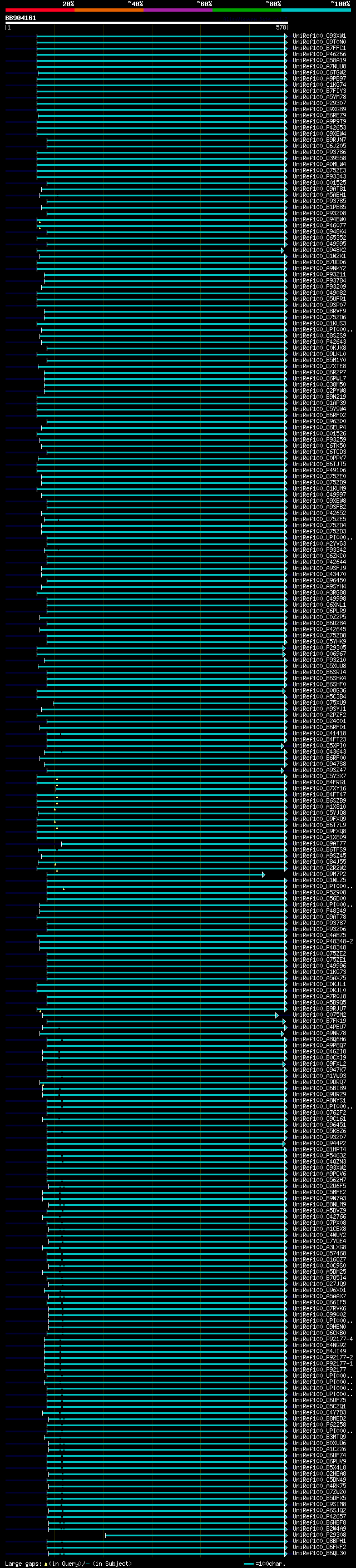Click the gap marker in the B4FRG1 row
356x1568 pixels.
pyautogui.click(x=57, y=785)
